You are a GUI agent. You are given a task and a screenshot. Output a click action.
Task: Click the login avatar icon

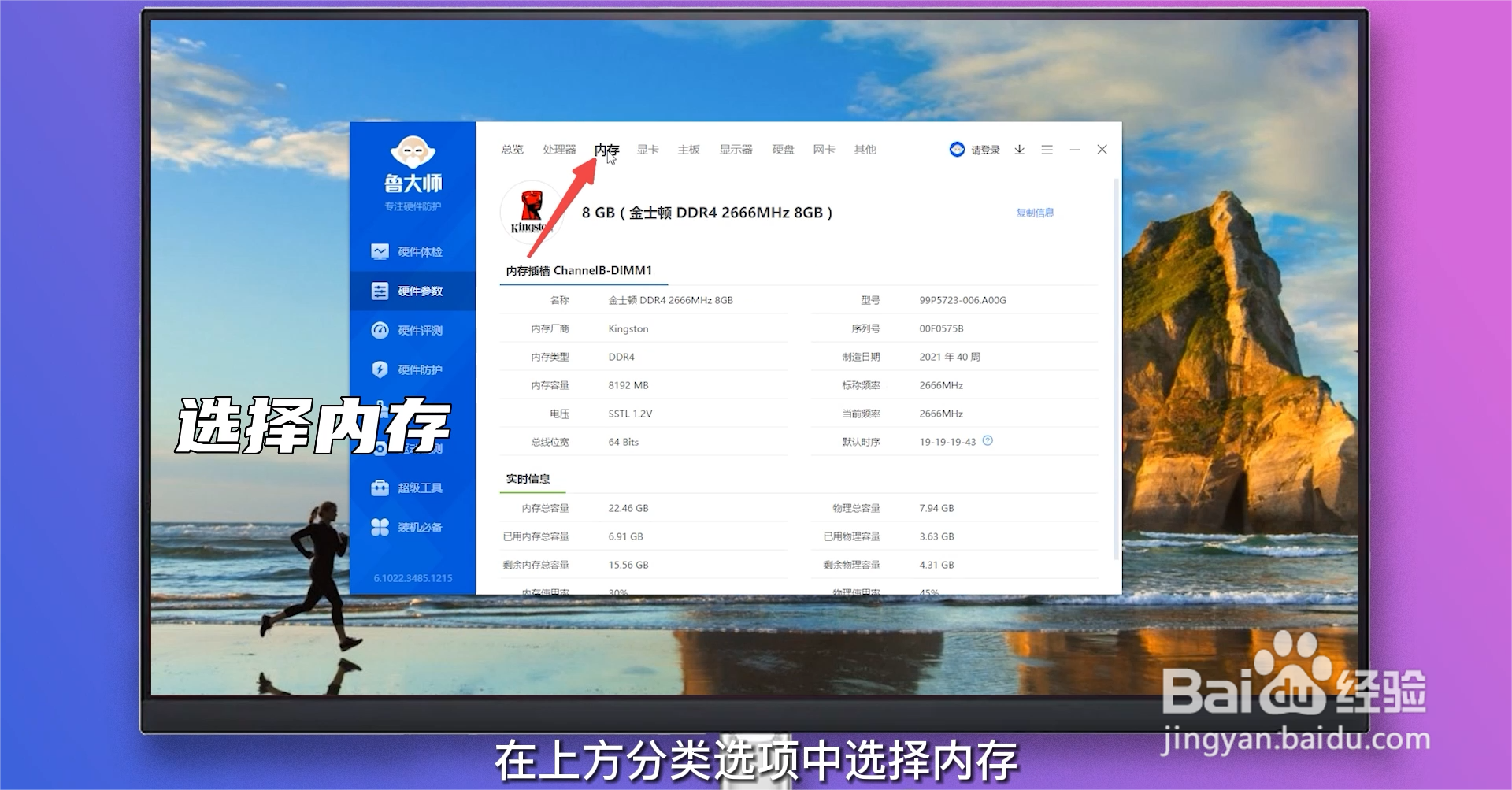(957, 149)
